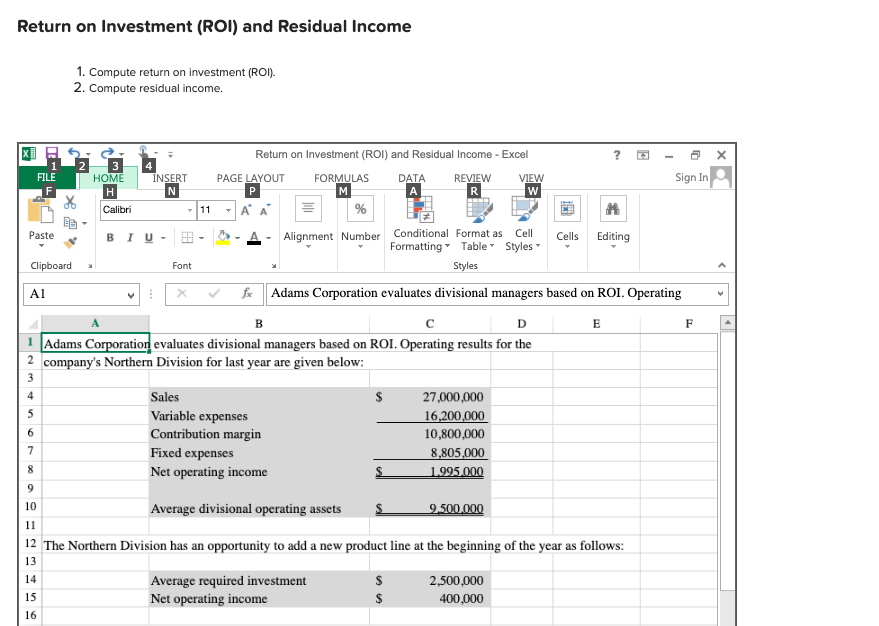The image size is (879, 626).
Task: Open Cell Styles menu
Action: [524, 224]
